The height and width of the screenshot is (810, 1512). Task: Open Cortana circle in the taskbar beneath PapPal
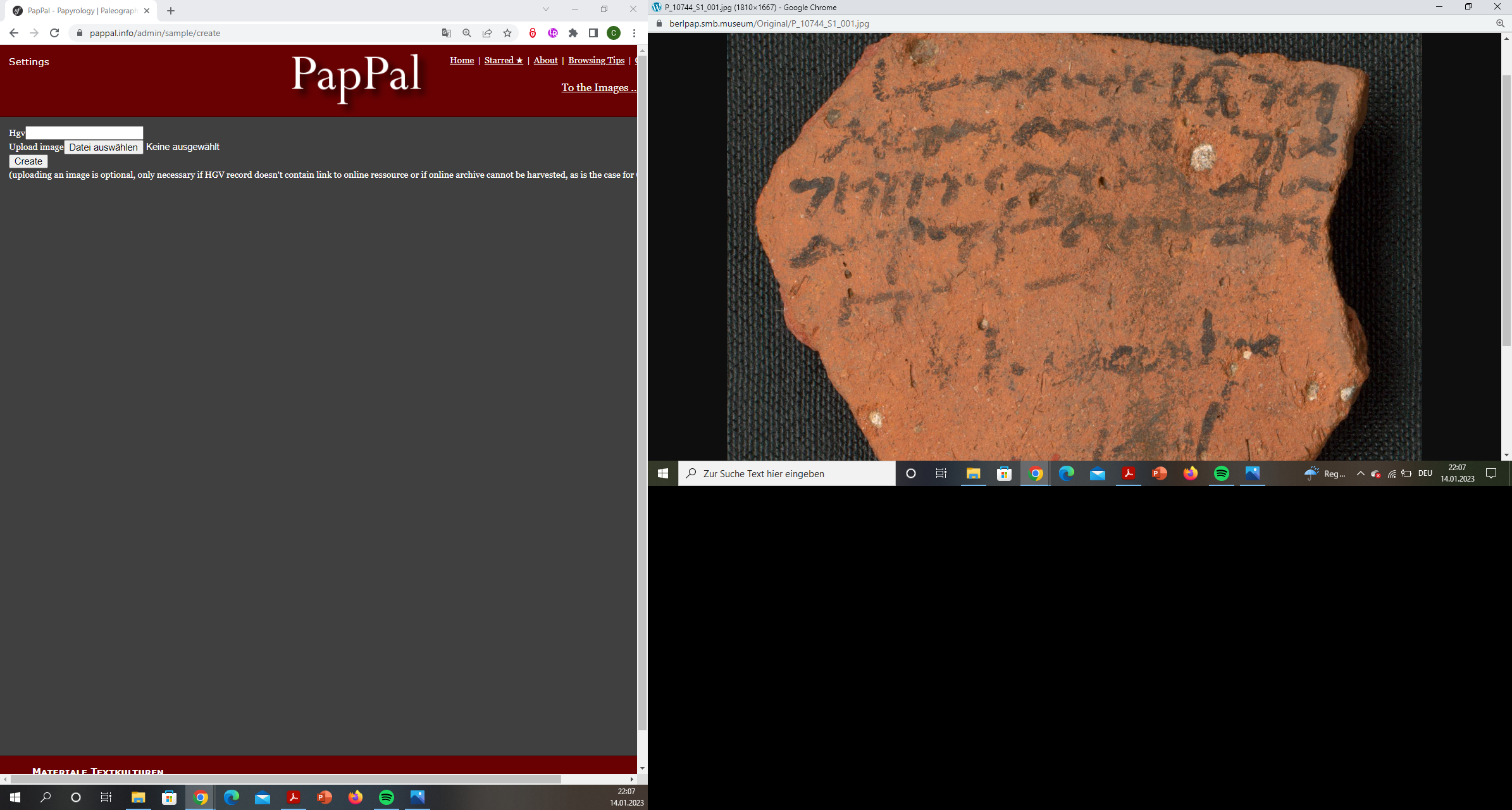tap(76, 797)
